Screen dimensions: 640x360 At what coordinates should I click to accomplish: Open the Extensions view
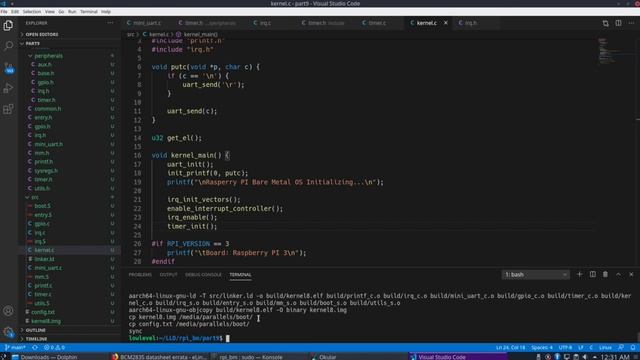[8, 109]
